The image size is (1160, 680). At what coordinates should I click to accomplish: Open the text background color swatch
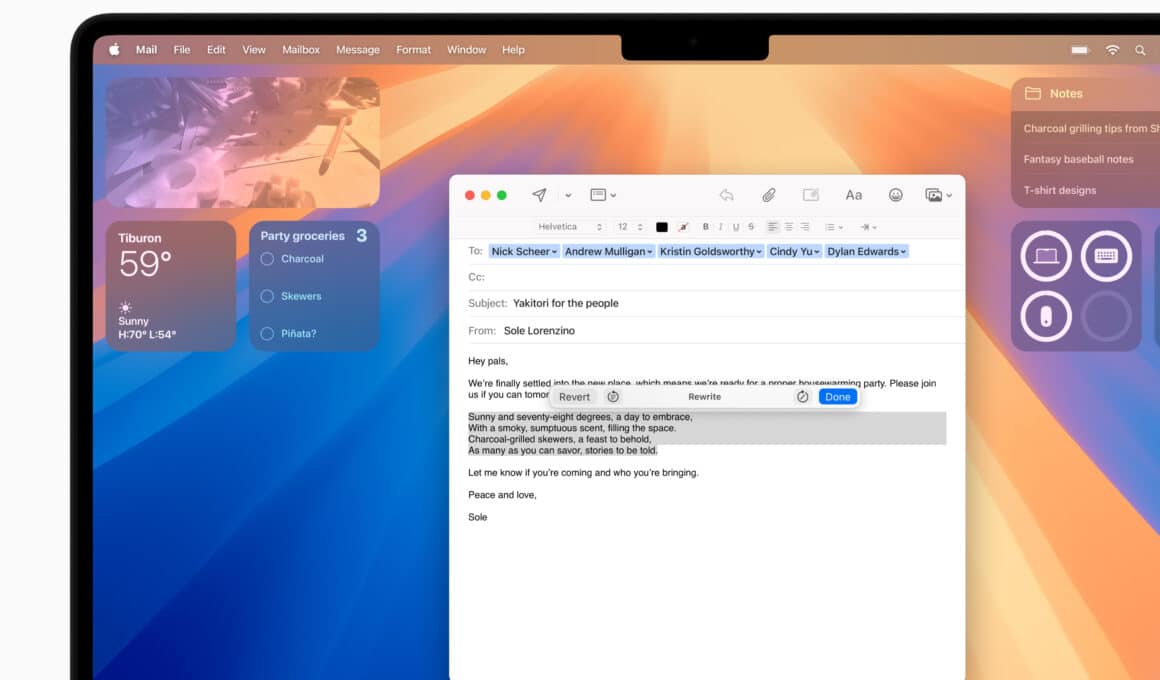684,226
